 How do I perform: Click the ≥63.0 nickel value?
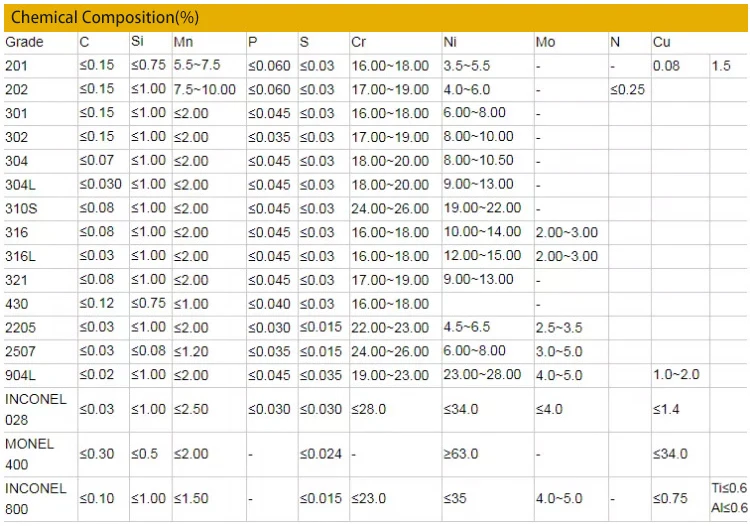coord(461,454)
